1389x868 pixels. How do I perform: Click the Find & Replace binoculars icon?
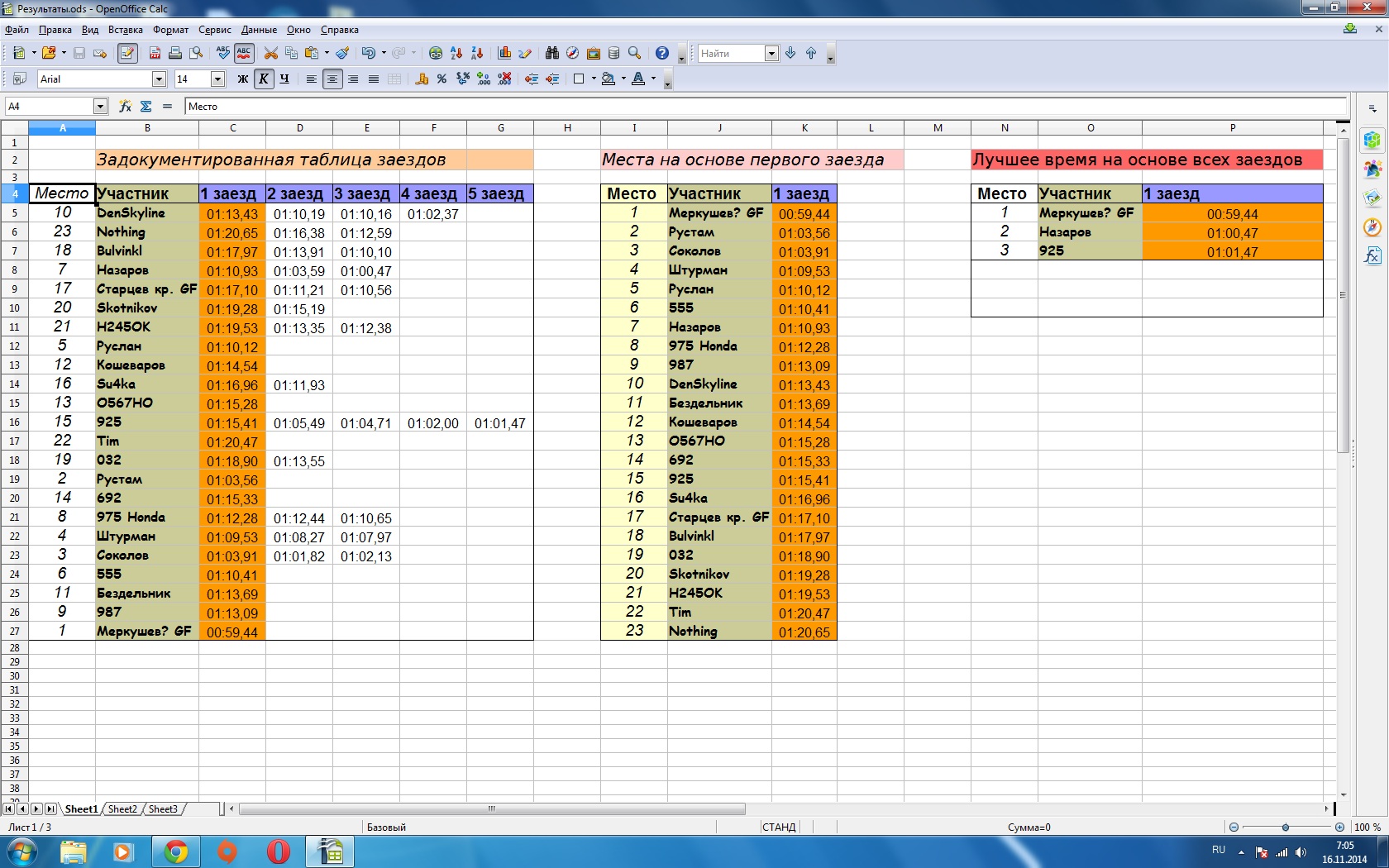(551, 53)
